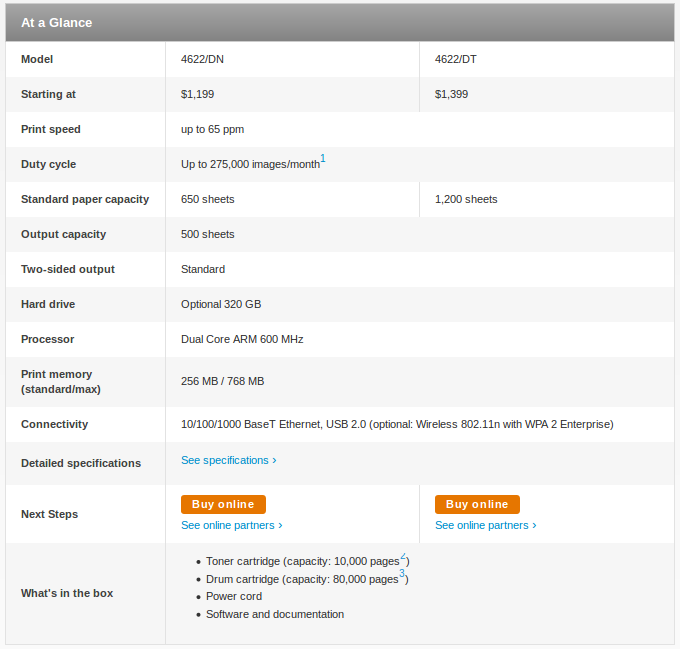The height and width of the screenshot is (649, 680).
Task: Click the 1,200 sheets paper capacity value
Action: coord(466,199)
